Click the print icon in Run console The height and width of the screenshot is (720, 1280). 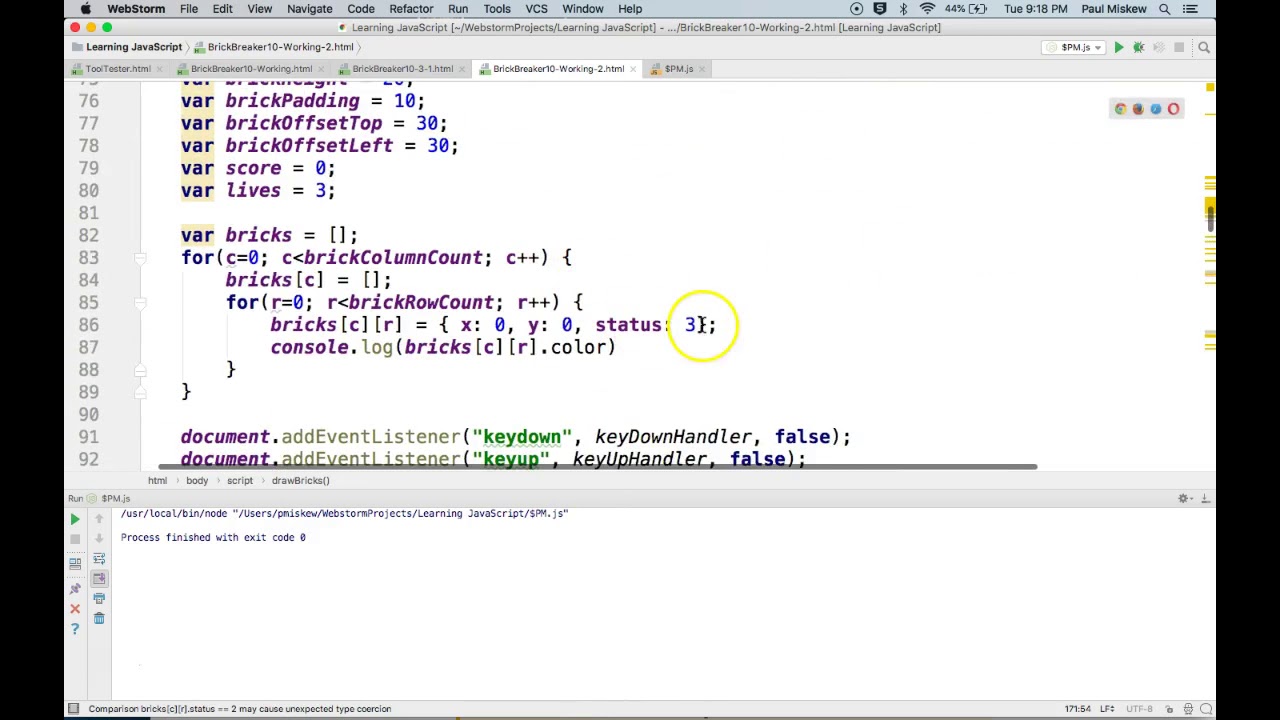coord(99,598)
